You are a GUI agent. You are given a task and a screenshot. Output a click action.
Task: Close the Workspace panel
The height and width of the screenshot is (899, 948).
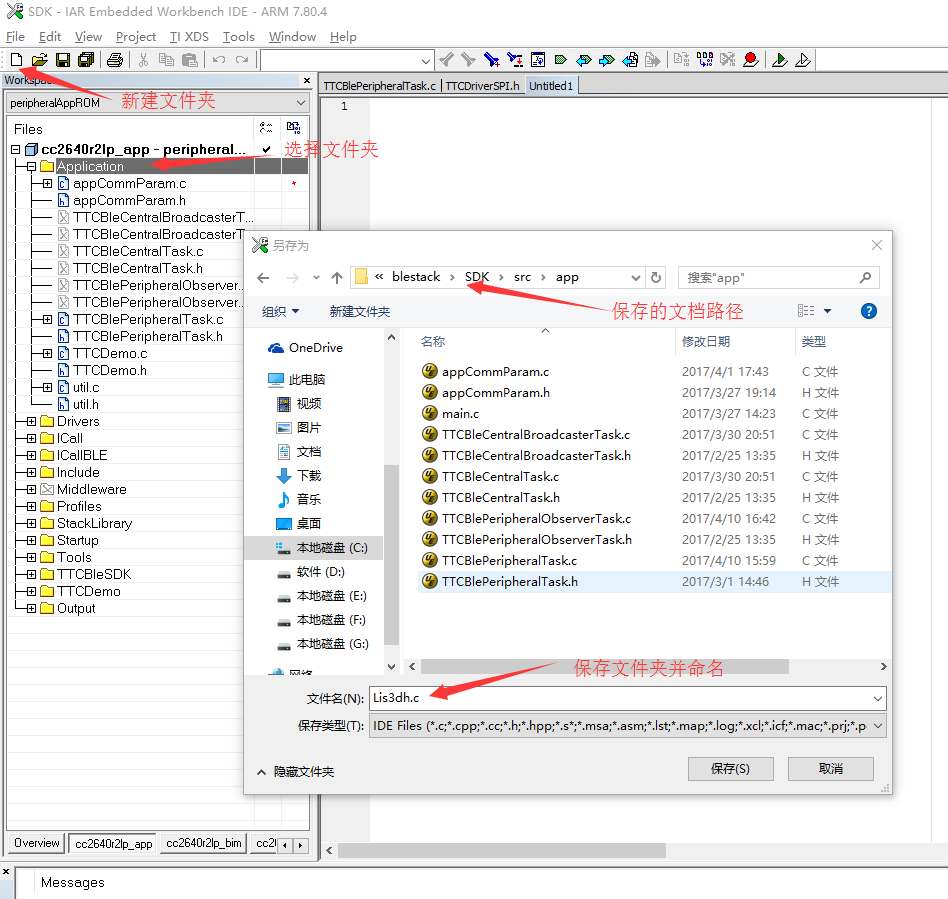click(x=307, y=80)
